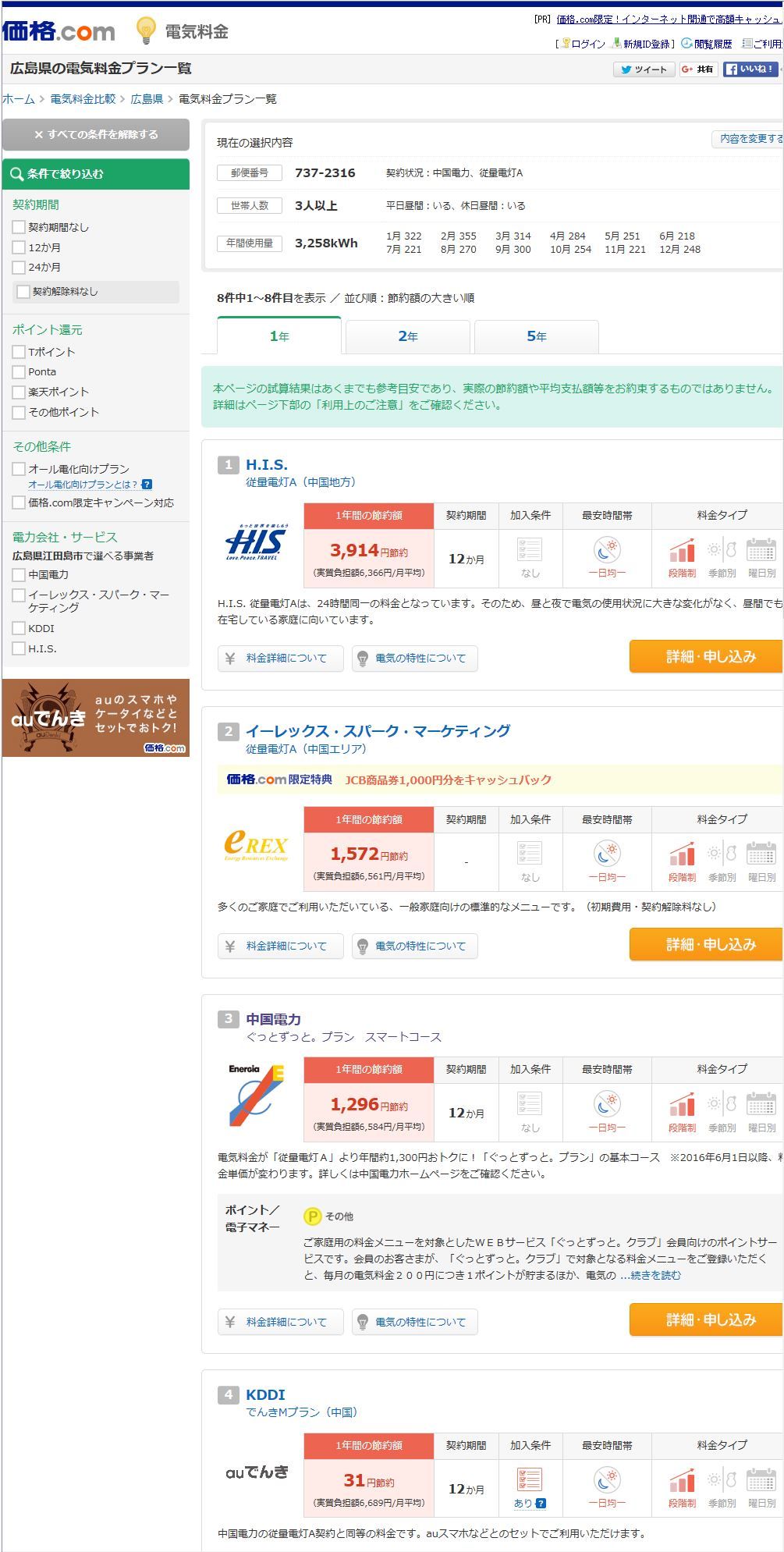
Task: Open イーレックス・スパーク・マーケティング title link
Action: pyautogui.click(x=378, y=731)
